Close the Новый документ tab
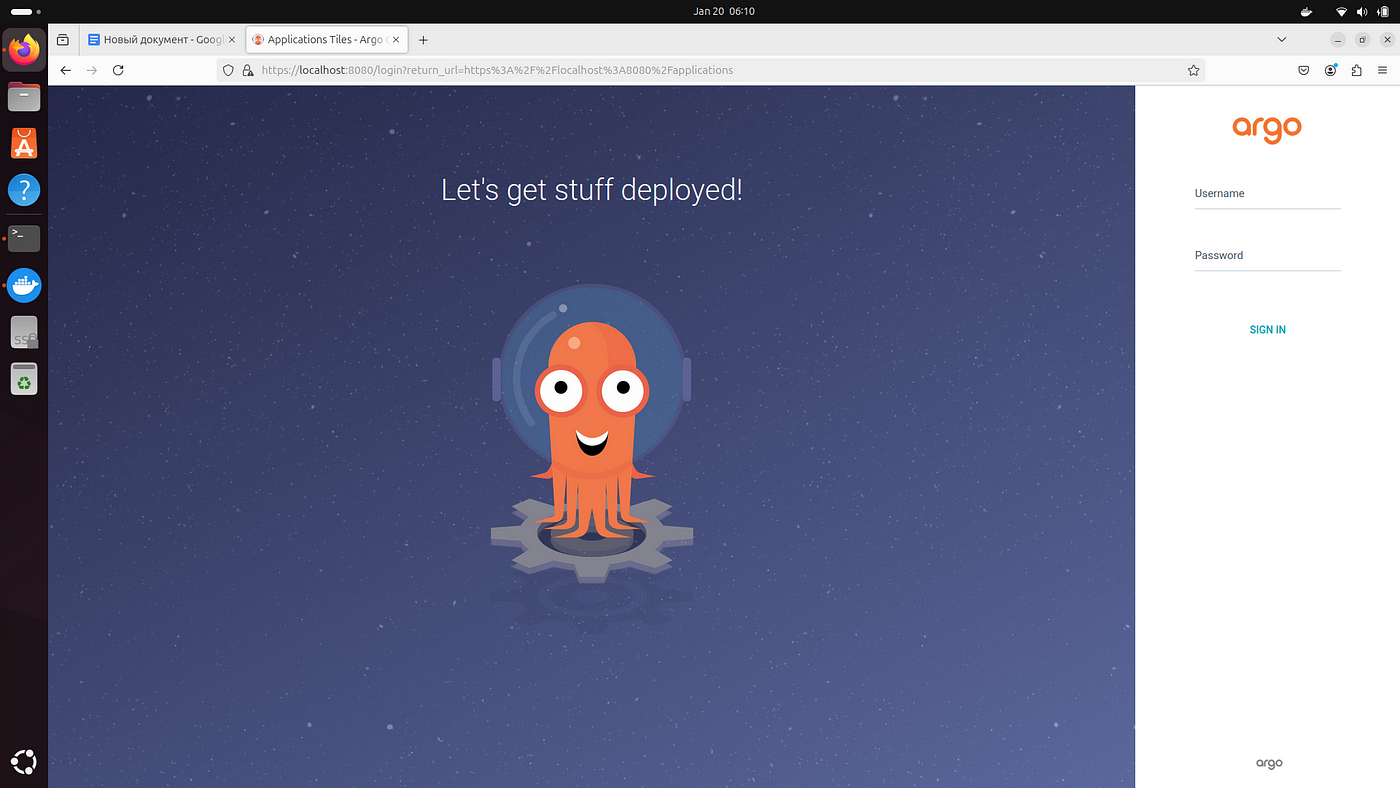Viewport: 1400px width, 788px height. pos(232,40)
